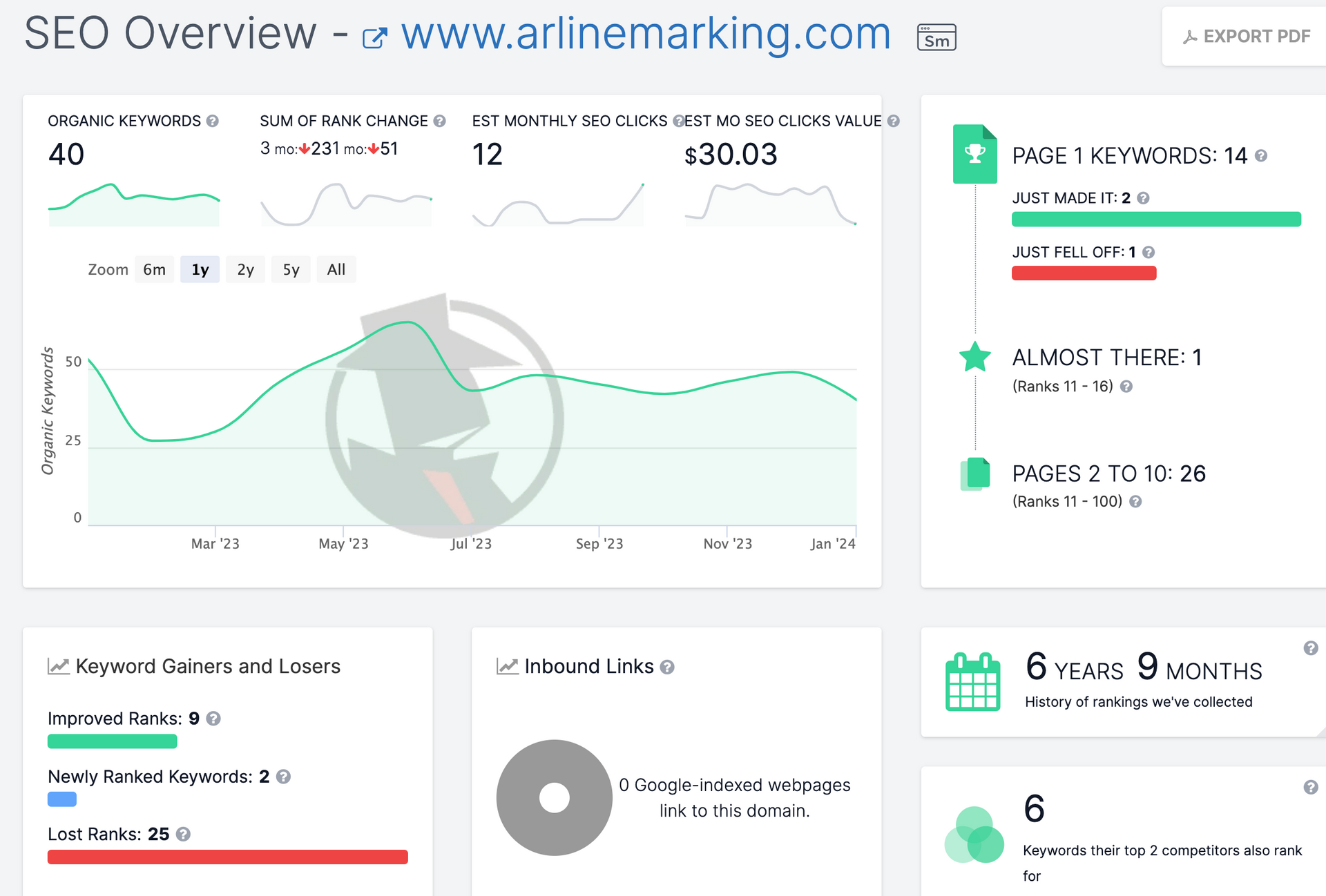Click the chart icon before Inbound Links
Screen dimensions: 1326x896
(x=508, y=666)
